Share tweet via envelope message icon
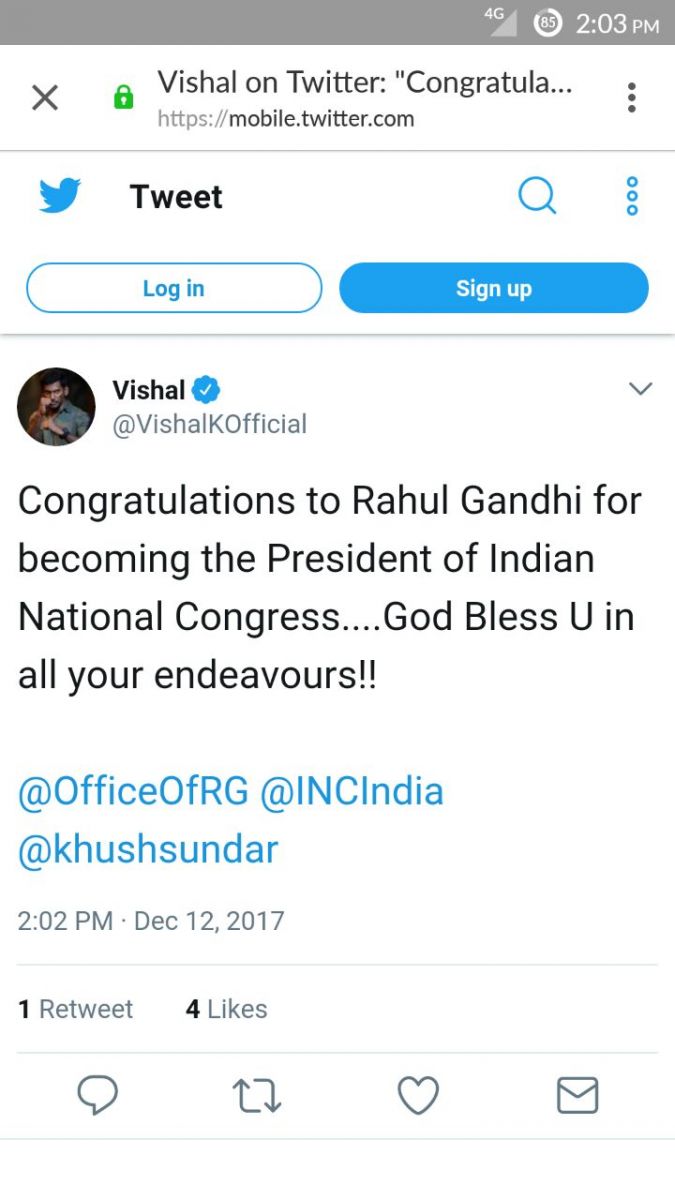The height and width of the screenshot is (1200, 675). pyautogui.click(x=577, y=1095)
